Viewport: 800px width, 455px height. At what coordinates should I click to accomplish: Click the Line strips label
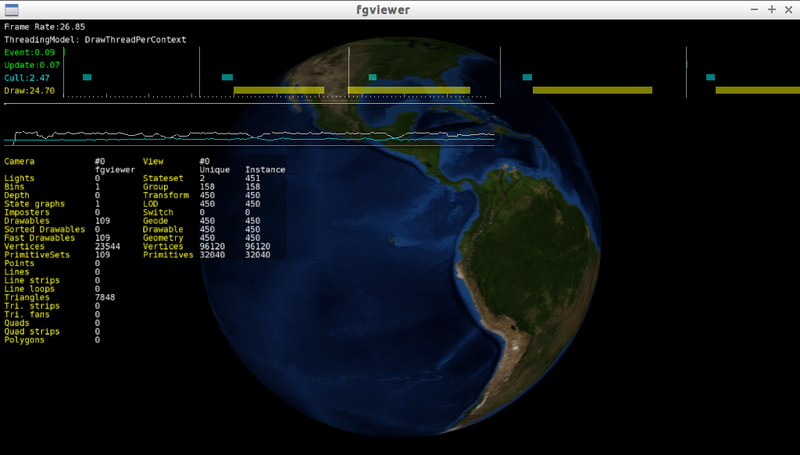(32, 281)
